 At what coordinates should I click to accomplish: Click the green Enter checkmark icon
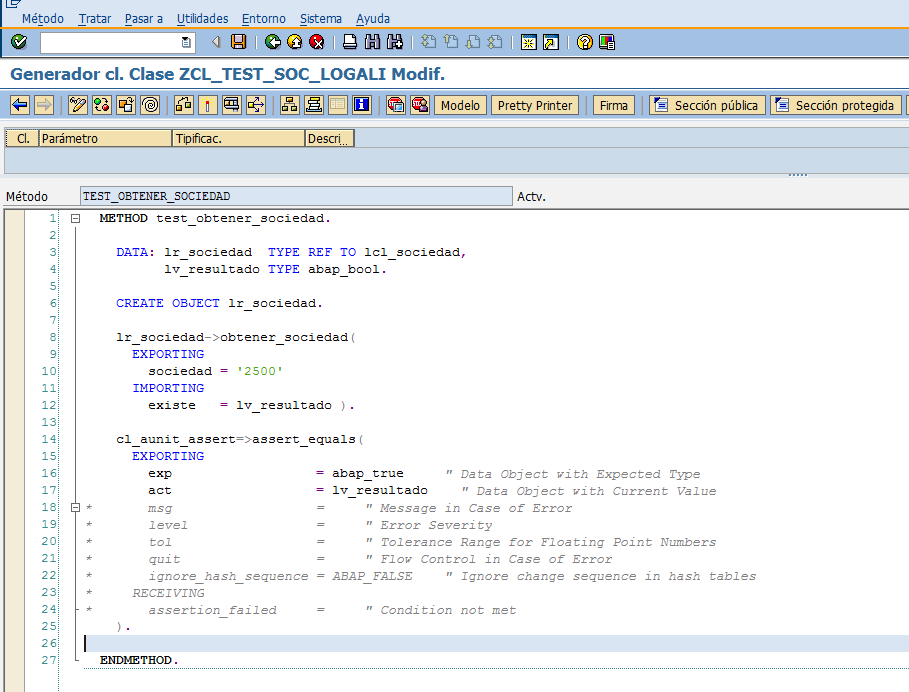19,42
